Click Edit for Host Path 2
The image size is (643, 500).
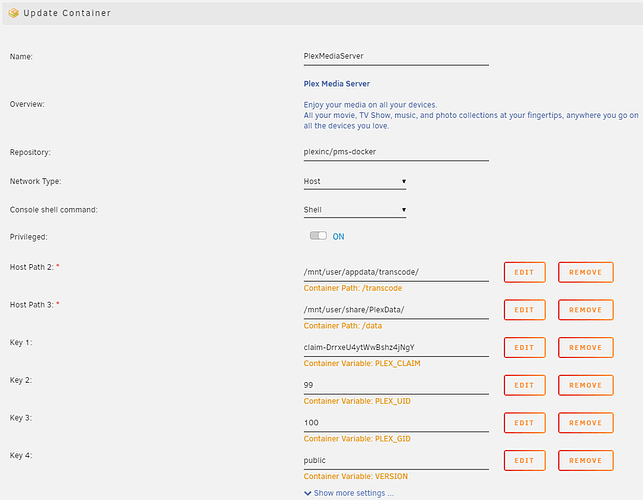(x=524, y=272)
